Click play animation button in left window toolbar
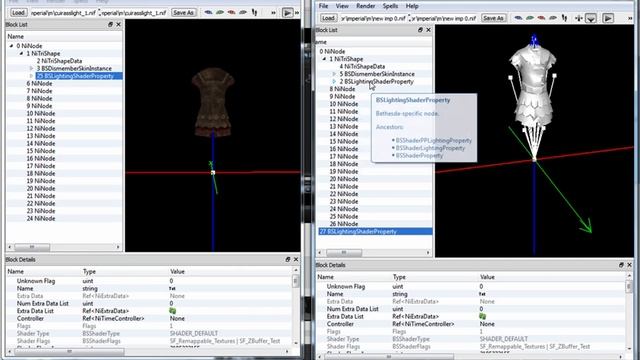 coord(287,13)
